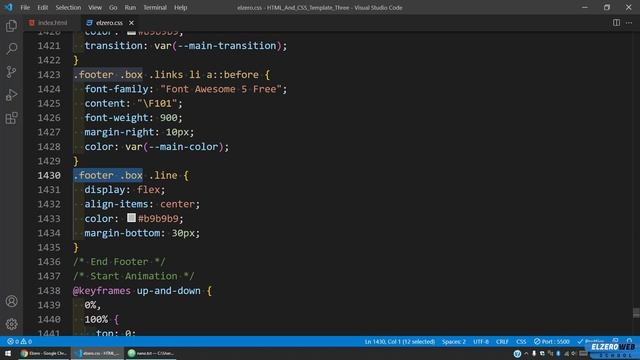Show hidden system tray icons chevron
This screenshot has width=640, height=360.
point(526,353)
